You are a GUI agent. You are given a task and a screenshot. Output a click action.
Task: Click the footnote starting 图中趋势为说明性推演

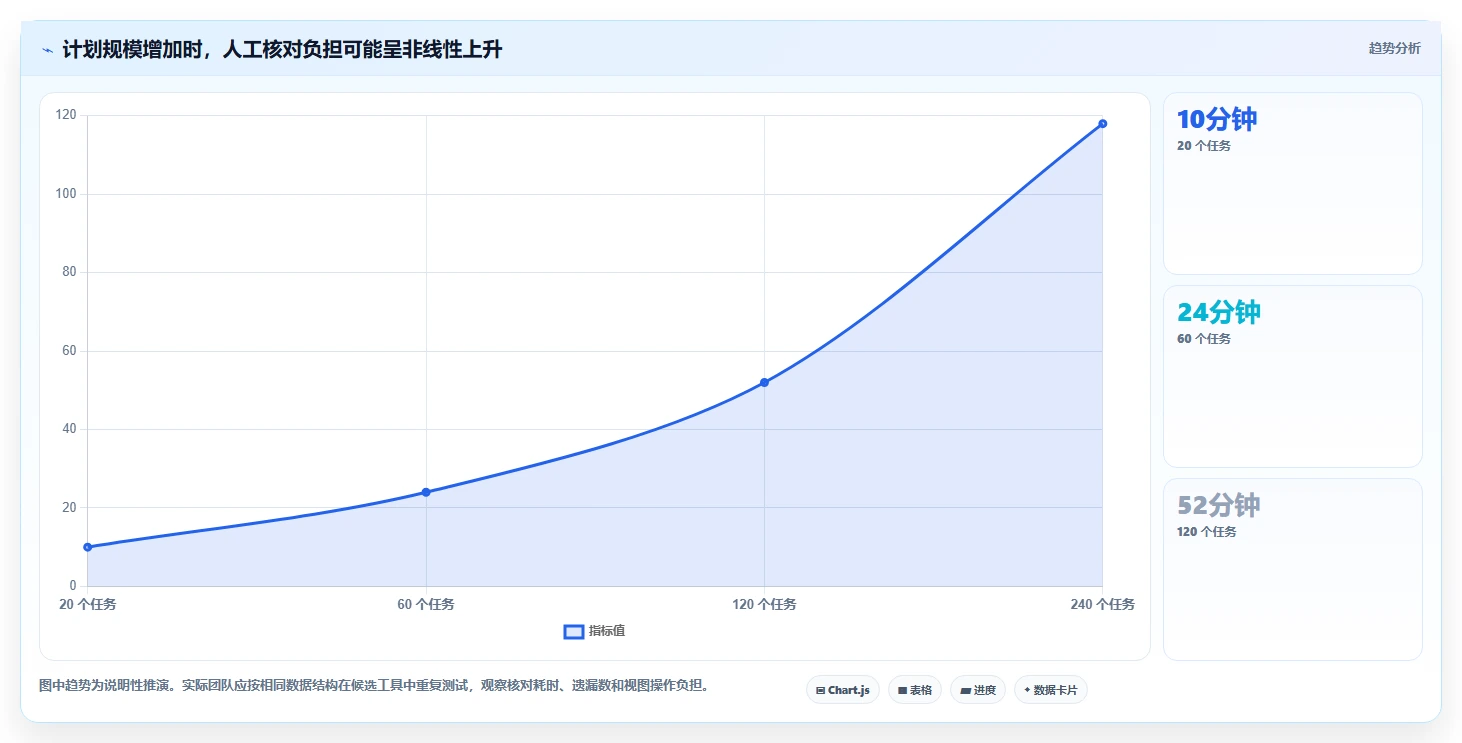coord(374,686)
